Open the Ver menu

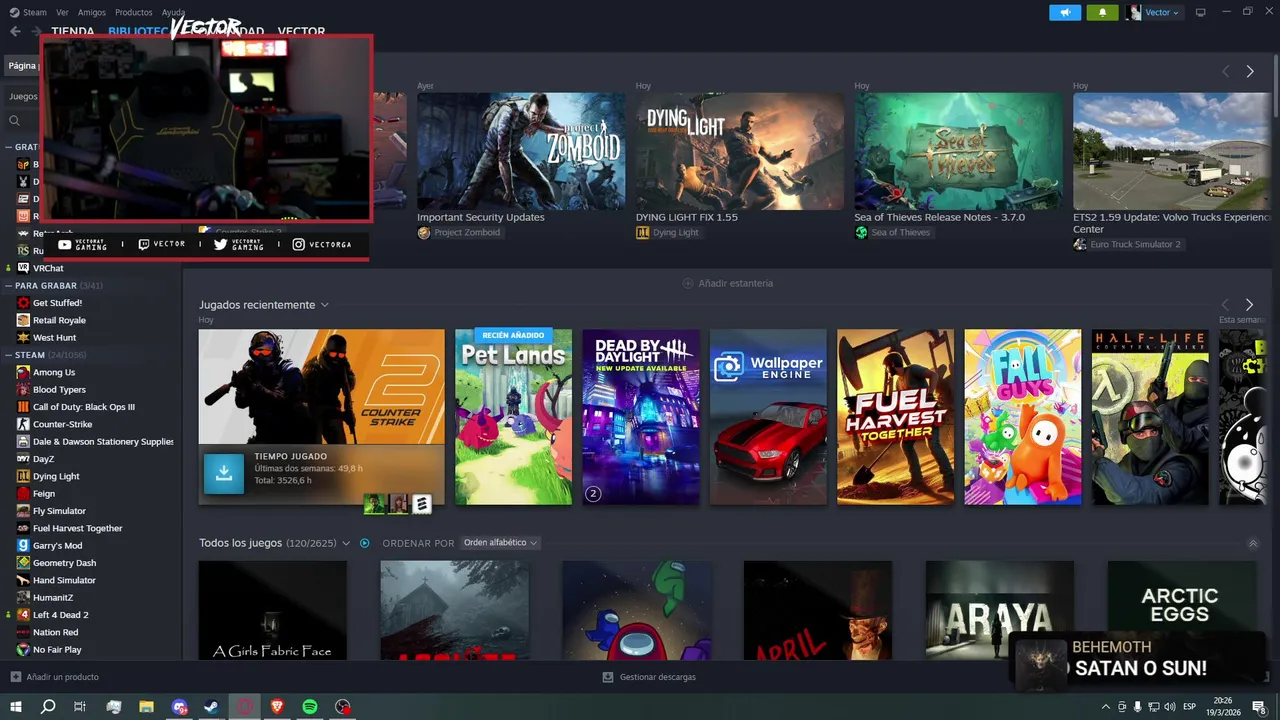point(62,12)
